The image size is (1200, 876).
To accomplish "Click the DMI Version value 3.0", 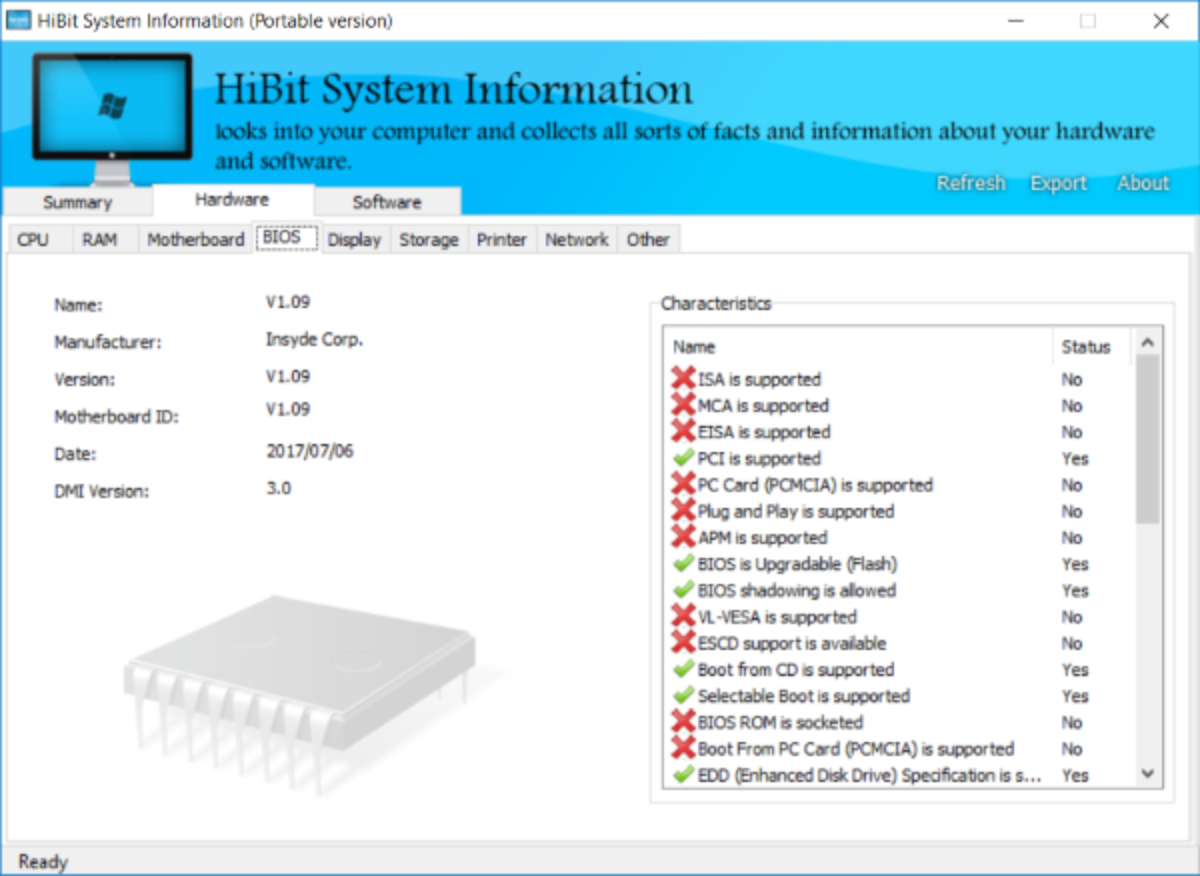I will point(279,489).
